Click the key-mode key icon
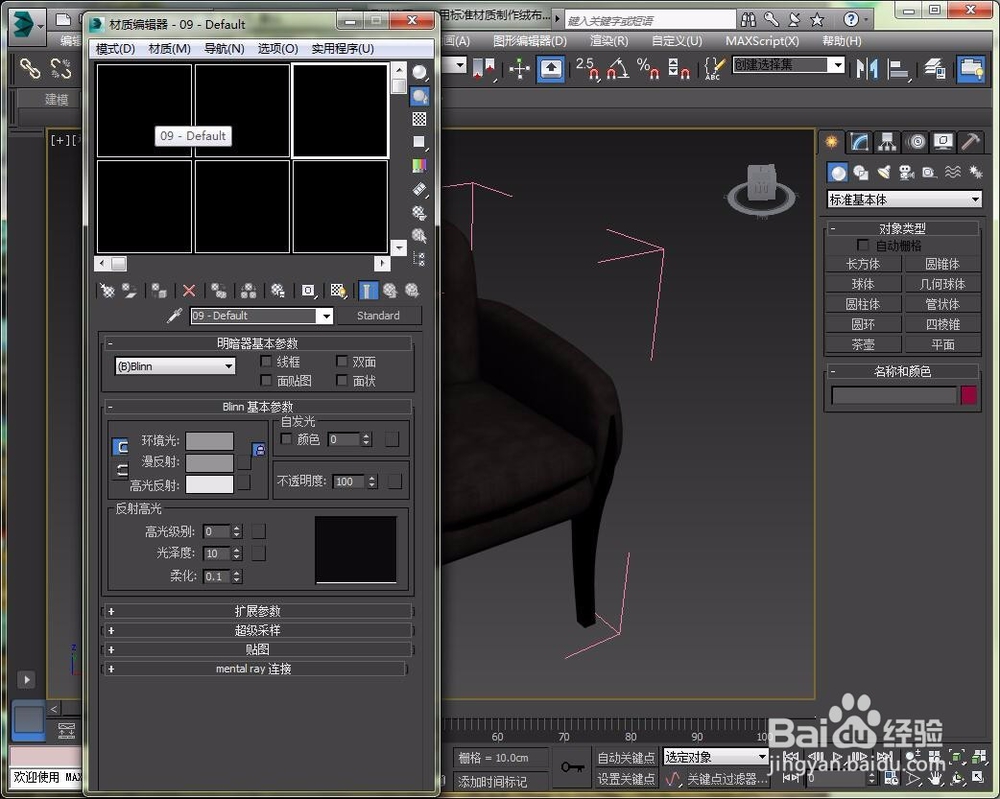 pos(572,767)
